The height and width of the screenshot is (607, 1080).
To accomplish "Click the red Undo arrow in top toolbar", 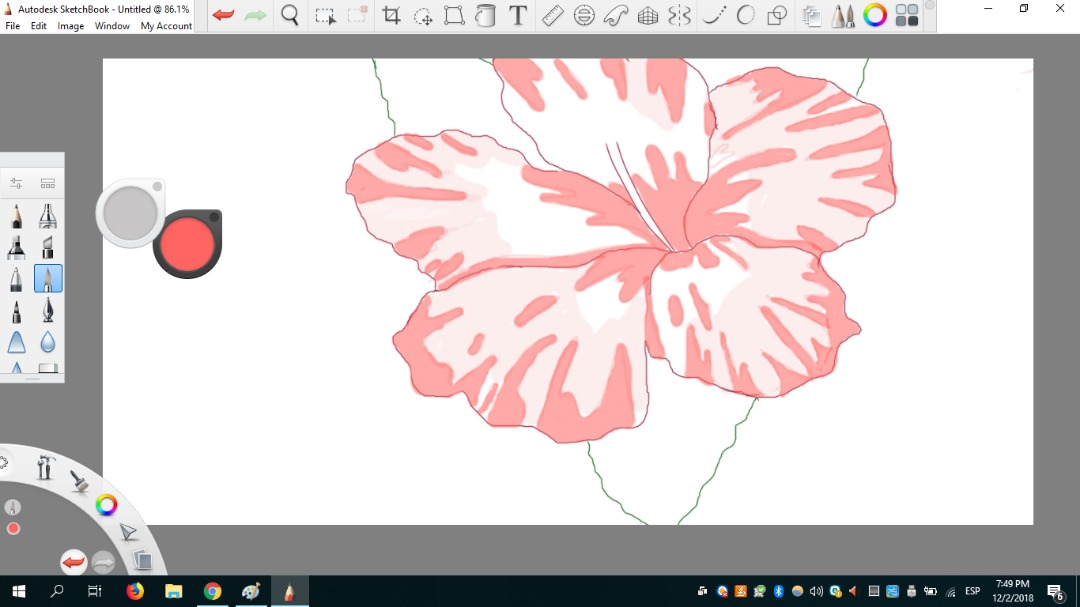I will [x=223, y=15].
